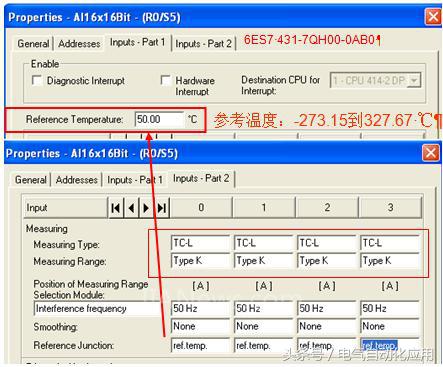
Task: Open Measuring Range Type K for input 3
Action: click(390, 260)
